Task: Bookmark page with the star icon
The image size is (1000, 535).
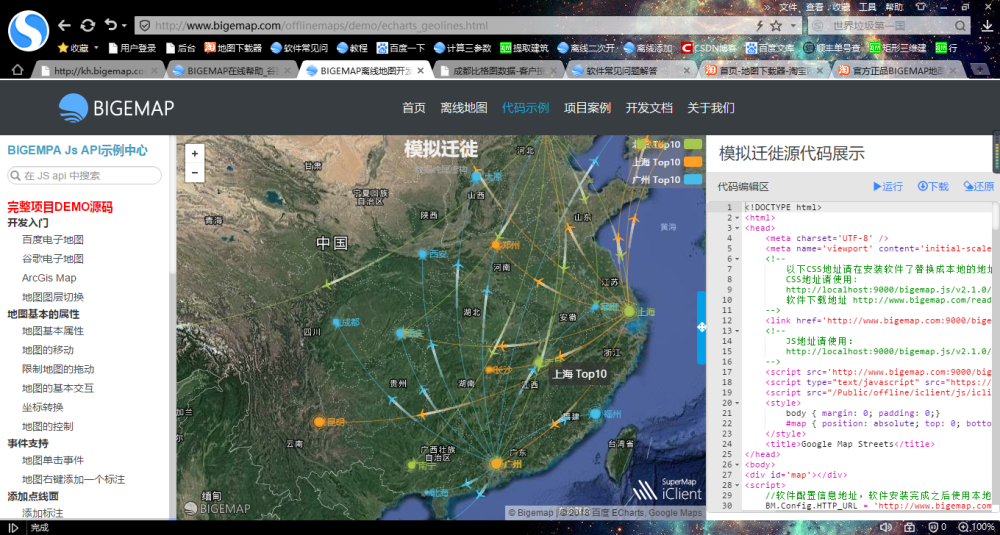Action: 776,26
